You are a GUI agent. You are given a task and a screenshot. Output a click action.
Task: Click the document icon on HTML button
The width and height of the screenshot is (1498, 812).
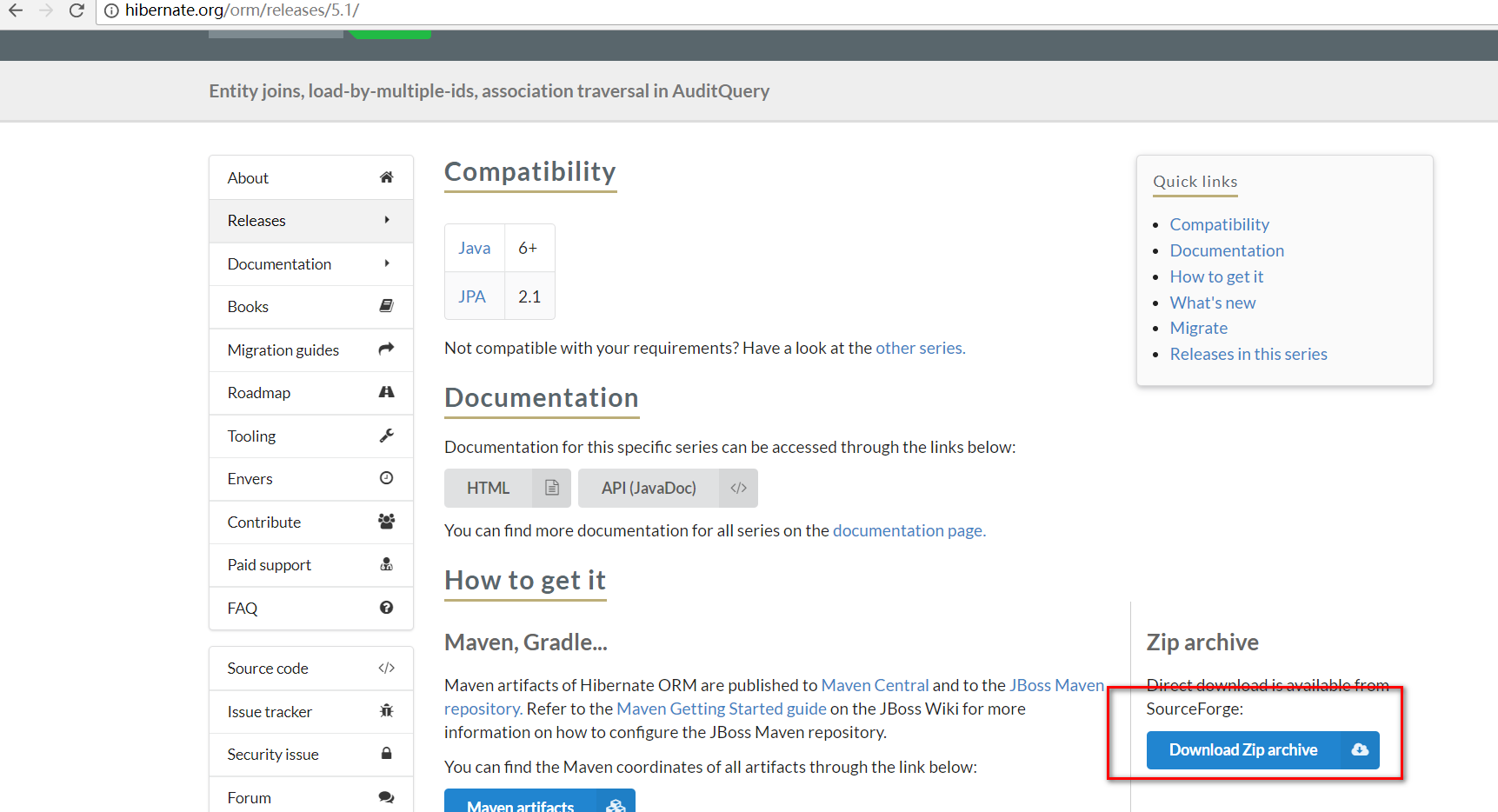pyautogui.click(x=552, y=488)
